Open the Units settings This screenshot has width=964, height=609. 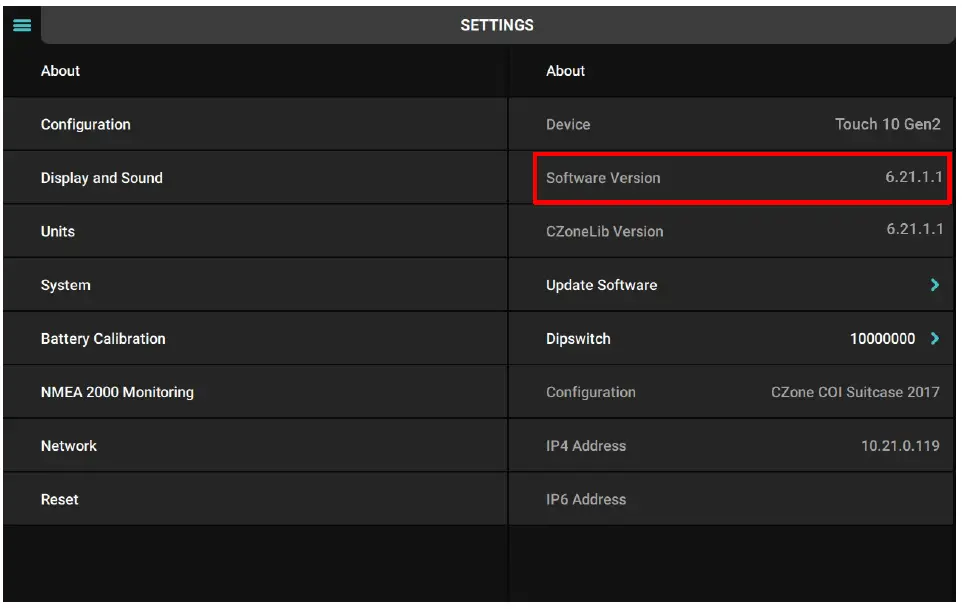pos(255,232)
